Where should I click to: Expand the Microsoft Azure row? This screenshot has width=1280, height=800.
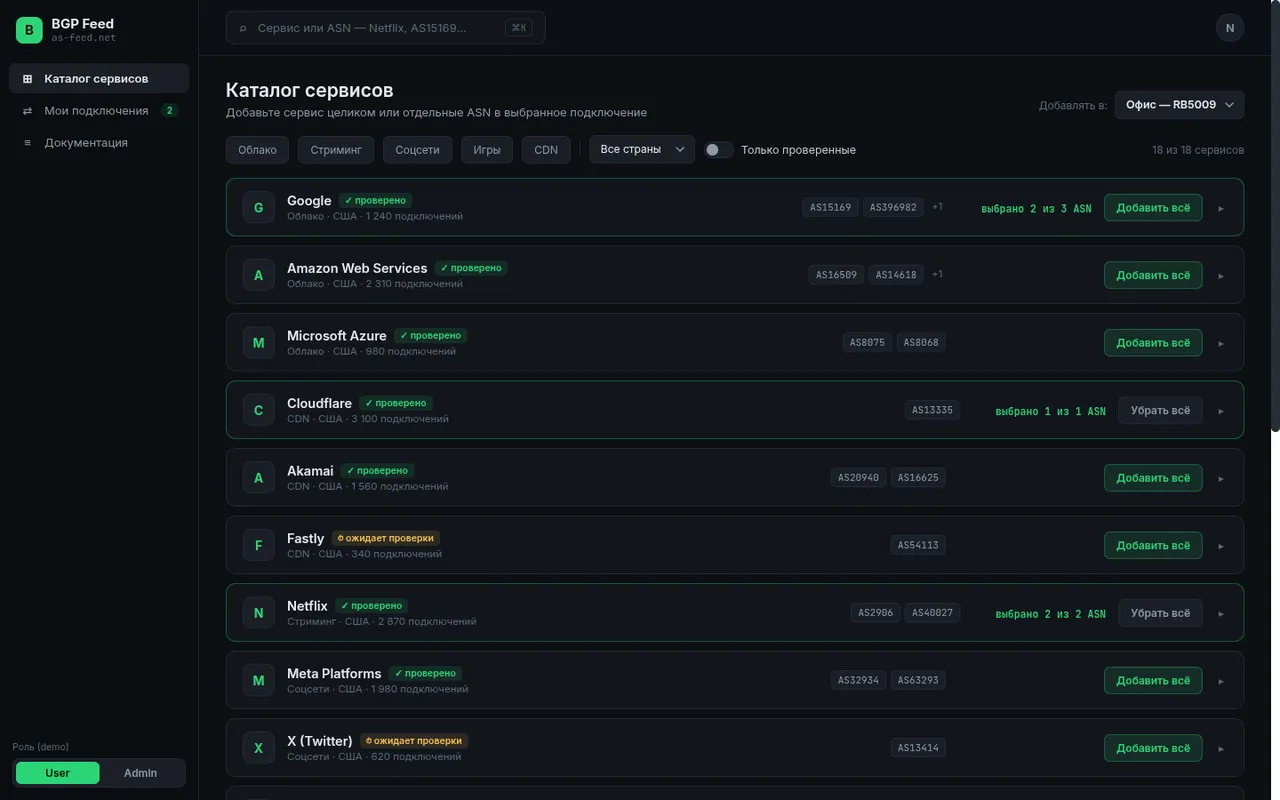(x=1221, y=343)
